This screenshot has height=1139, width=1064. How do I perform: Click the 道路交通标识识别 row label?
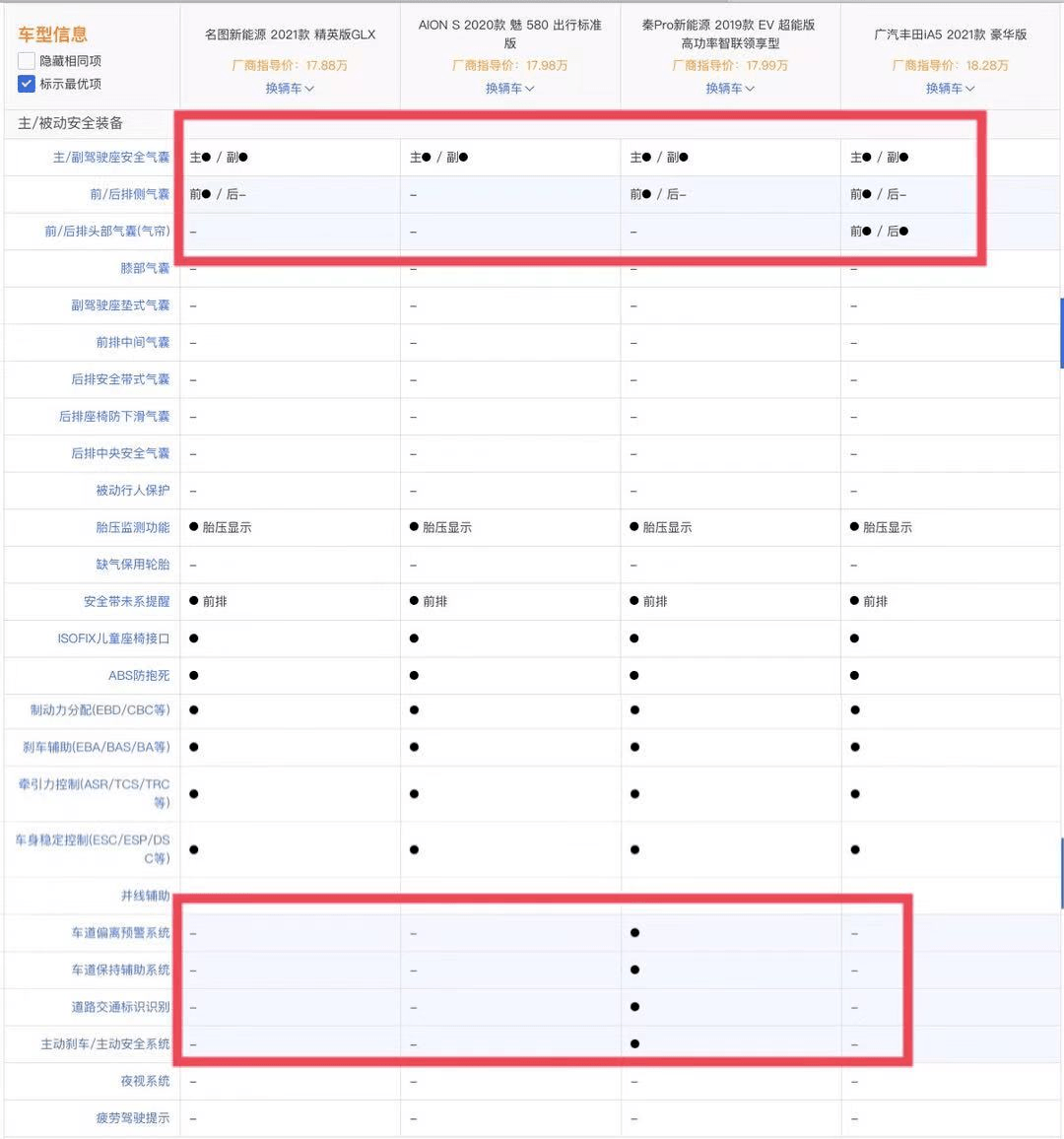pyautogui.click(x=120, y=1007)
